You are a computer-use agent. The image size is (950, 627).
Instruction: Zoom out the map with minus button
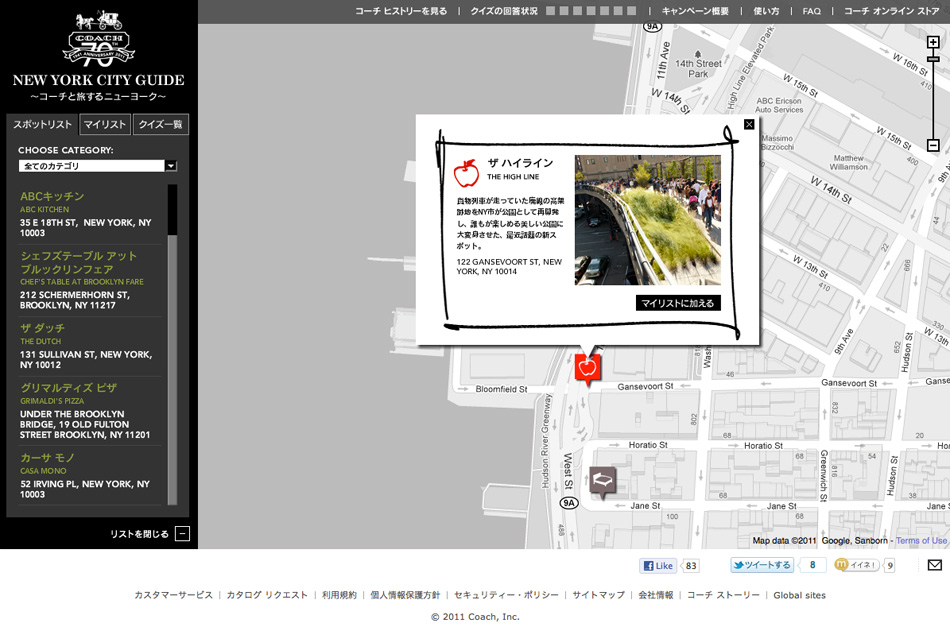point(933,145)
